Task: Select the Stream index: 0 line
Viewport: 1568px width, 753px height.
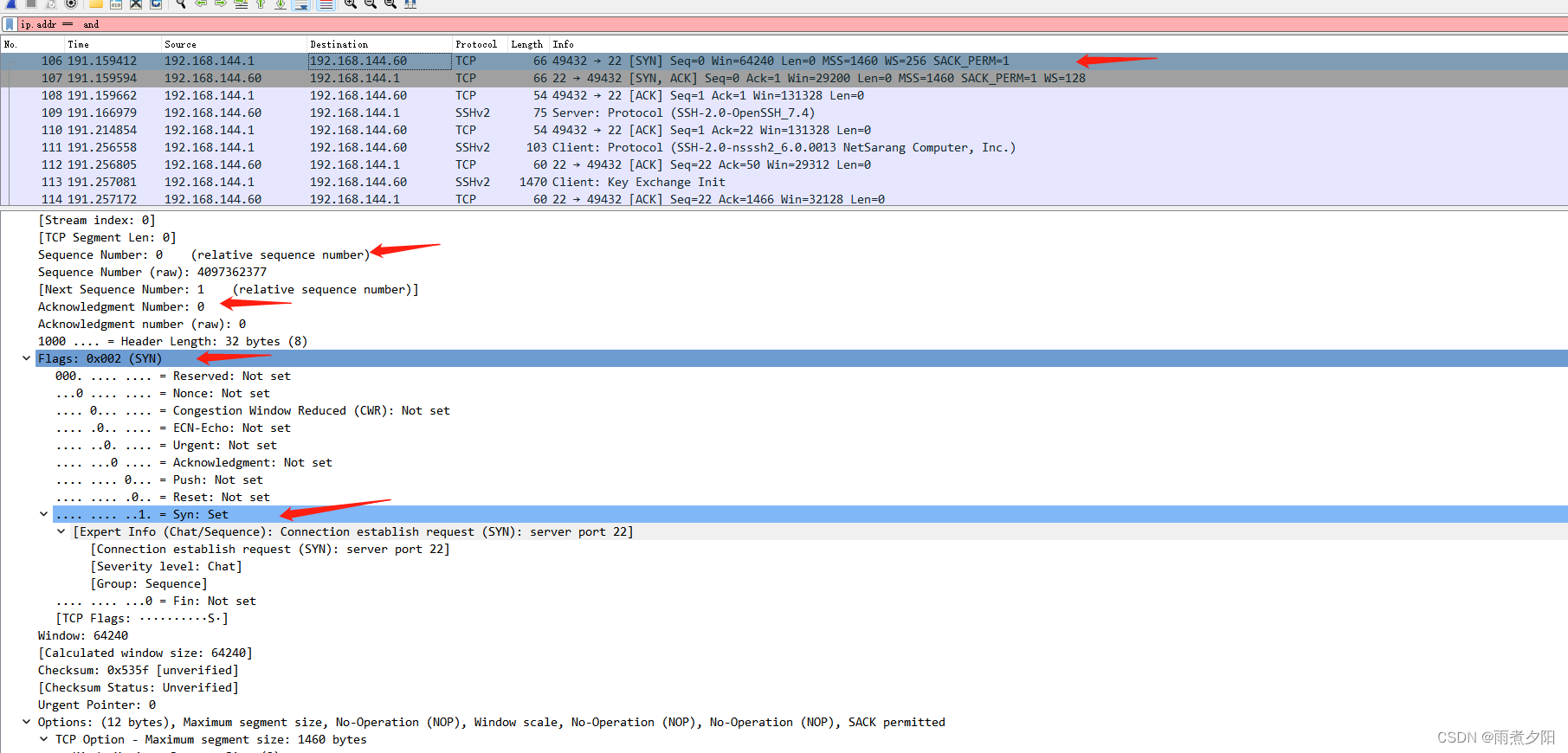Action: 97,220
